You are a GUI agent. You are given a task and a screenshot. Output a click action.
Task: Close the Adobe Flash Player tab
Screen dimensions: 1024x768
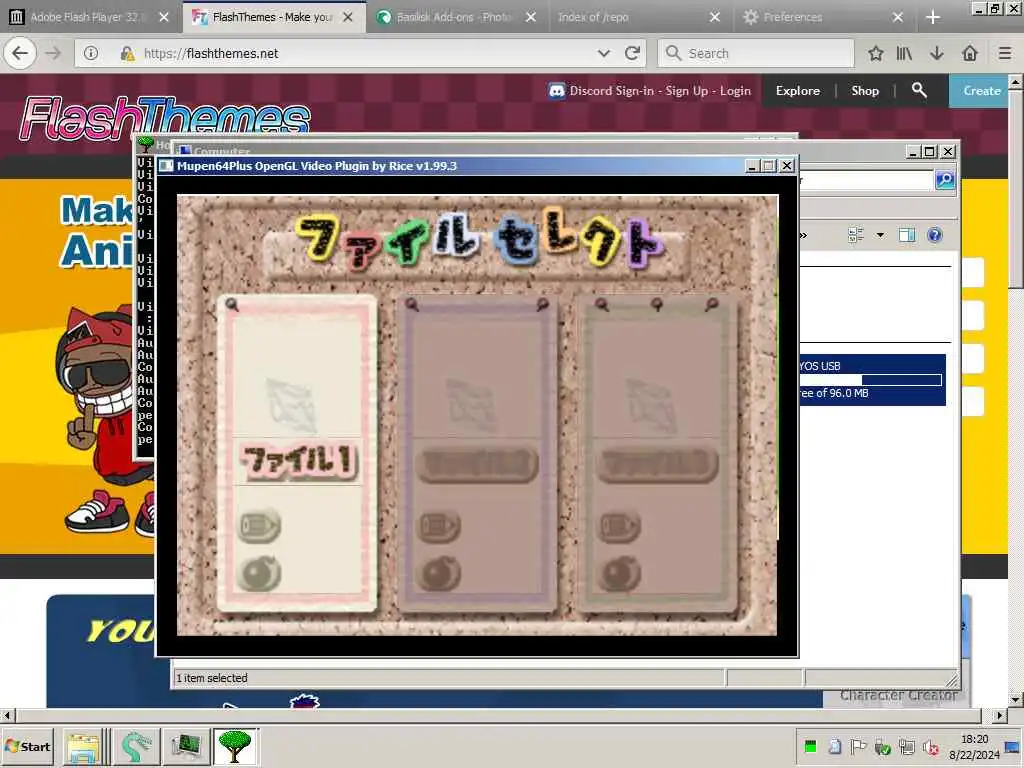pyautogui.click(x=164, y=17)
